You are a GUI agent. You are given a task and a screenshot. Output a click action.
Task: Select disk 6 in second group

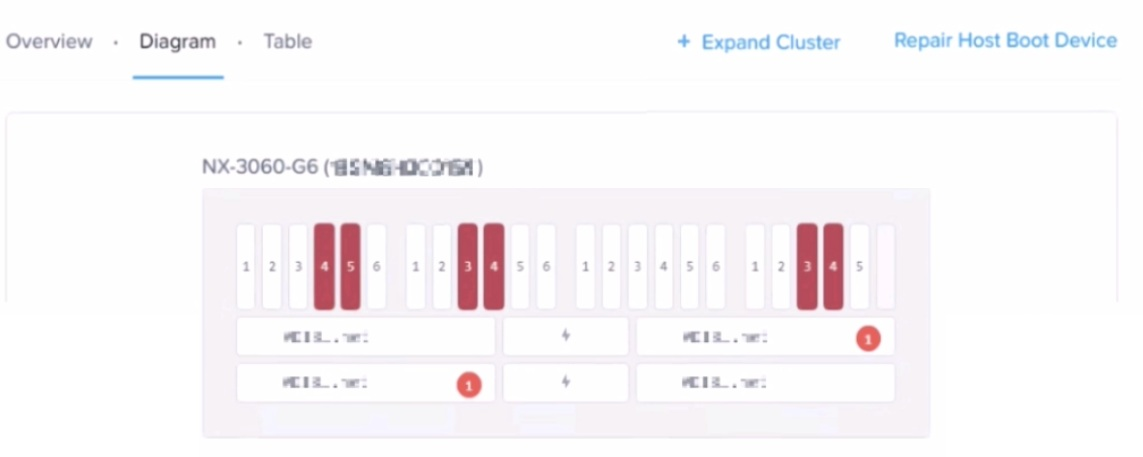pyautogui.click(x=546, y=266)
